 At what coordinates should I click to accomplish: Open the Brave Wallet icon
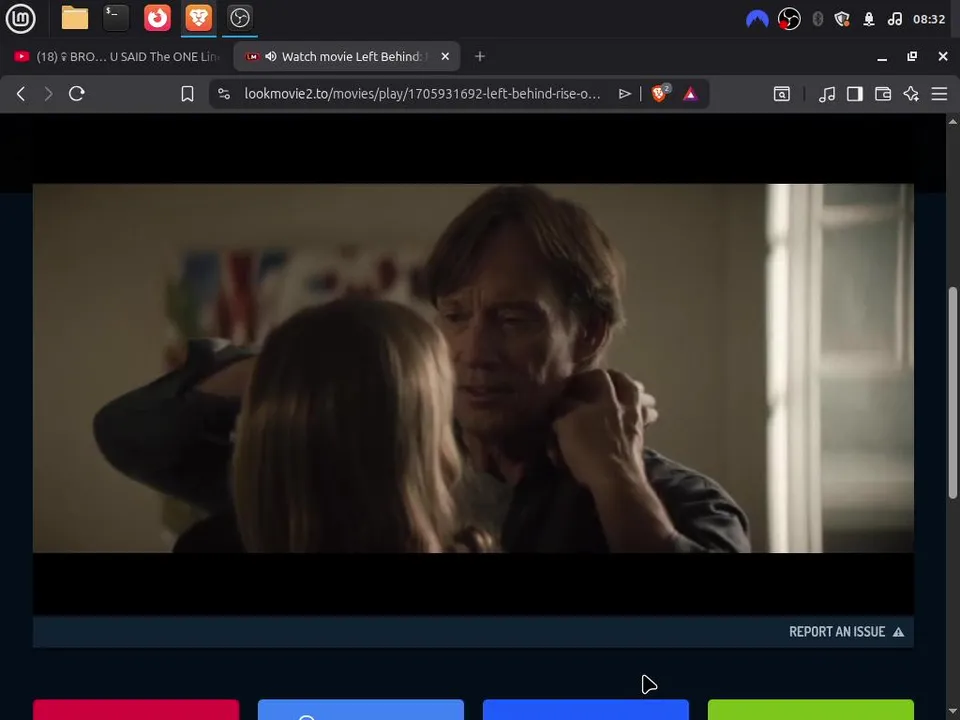tap(883, 94)
